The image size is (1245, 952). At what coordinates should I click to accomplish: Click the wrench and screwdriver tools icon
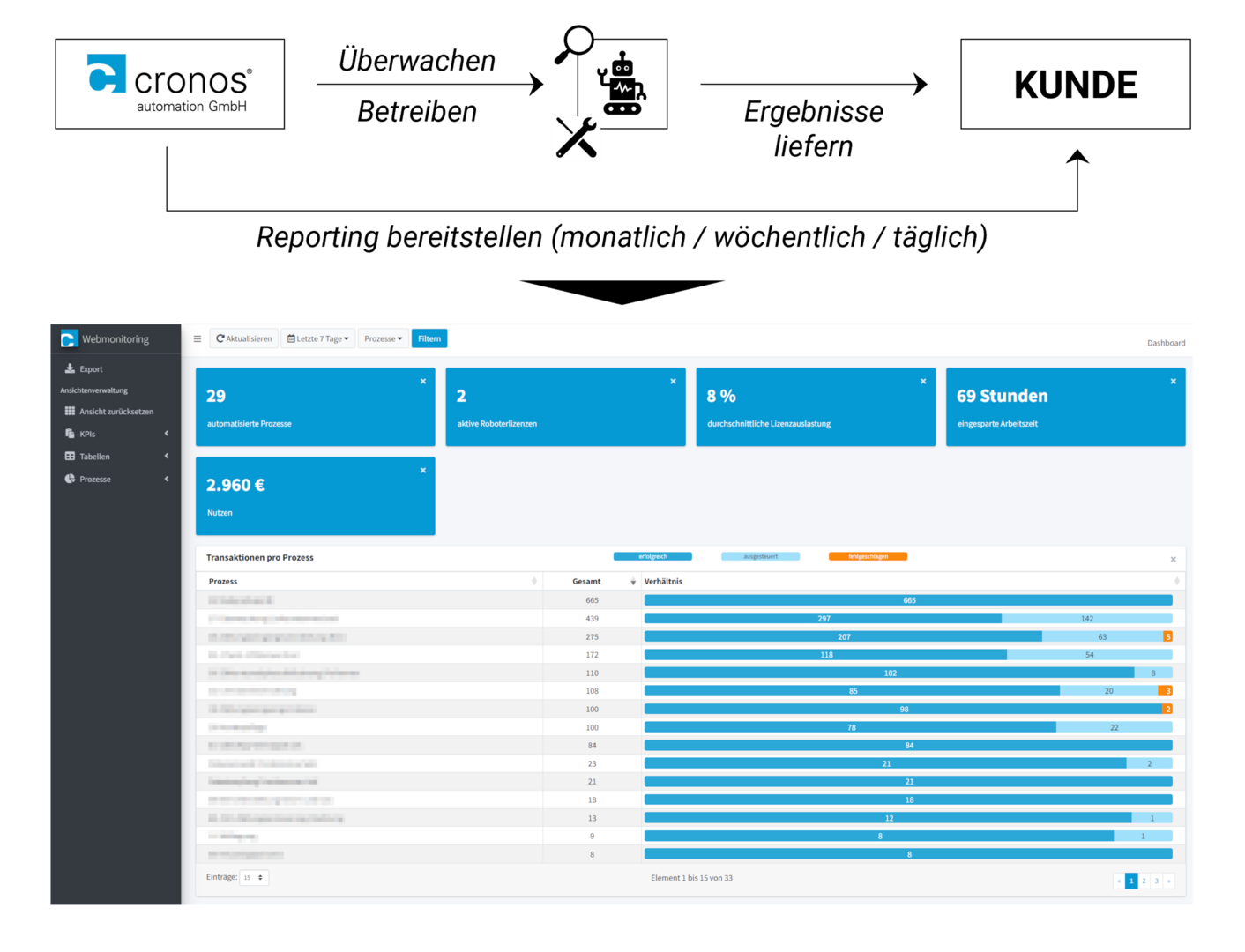pos(577,138)
